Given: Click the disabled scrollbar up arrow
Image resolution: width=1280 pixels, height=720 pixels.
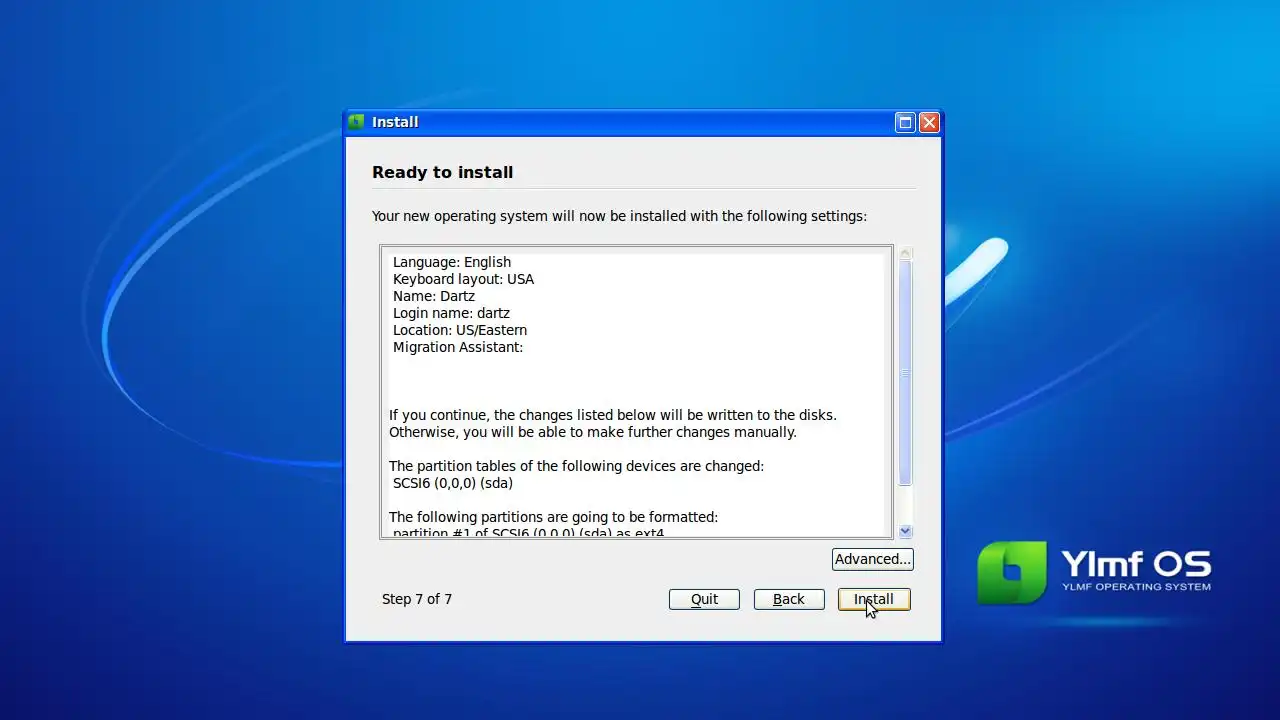Looking at the screenshot, I should pos(905,253).
